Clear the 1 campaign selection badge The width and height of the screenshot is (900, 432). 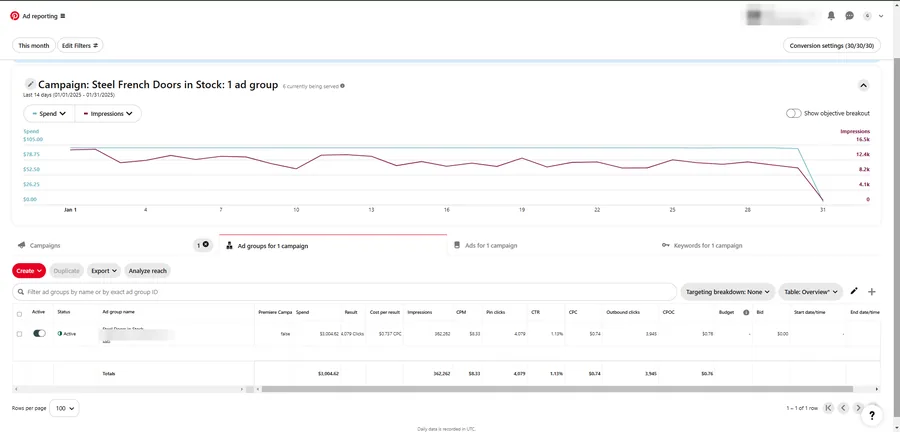205,245
